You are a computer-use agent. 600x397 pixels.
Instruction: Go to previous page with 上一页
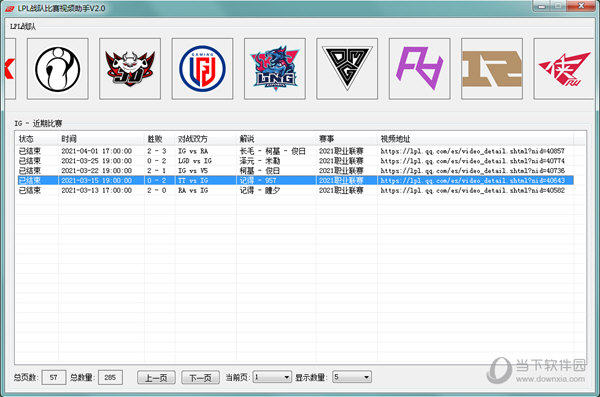(156, 377)
